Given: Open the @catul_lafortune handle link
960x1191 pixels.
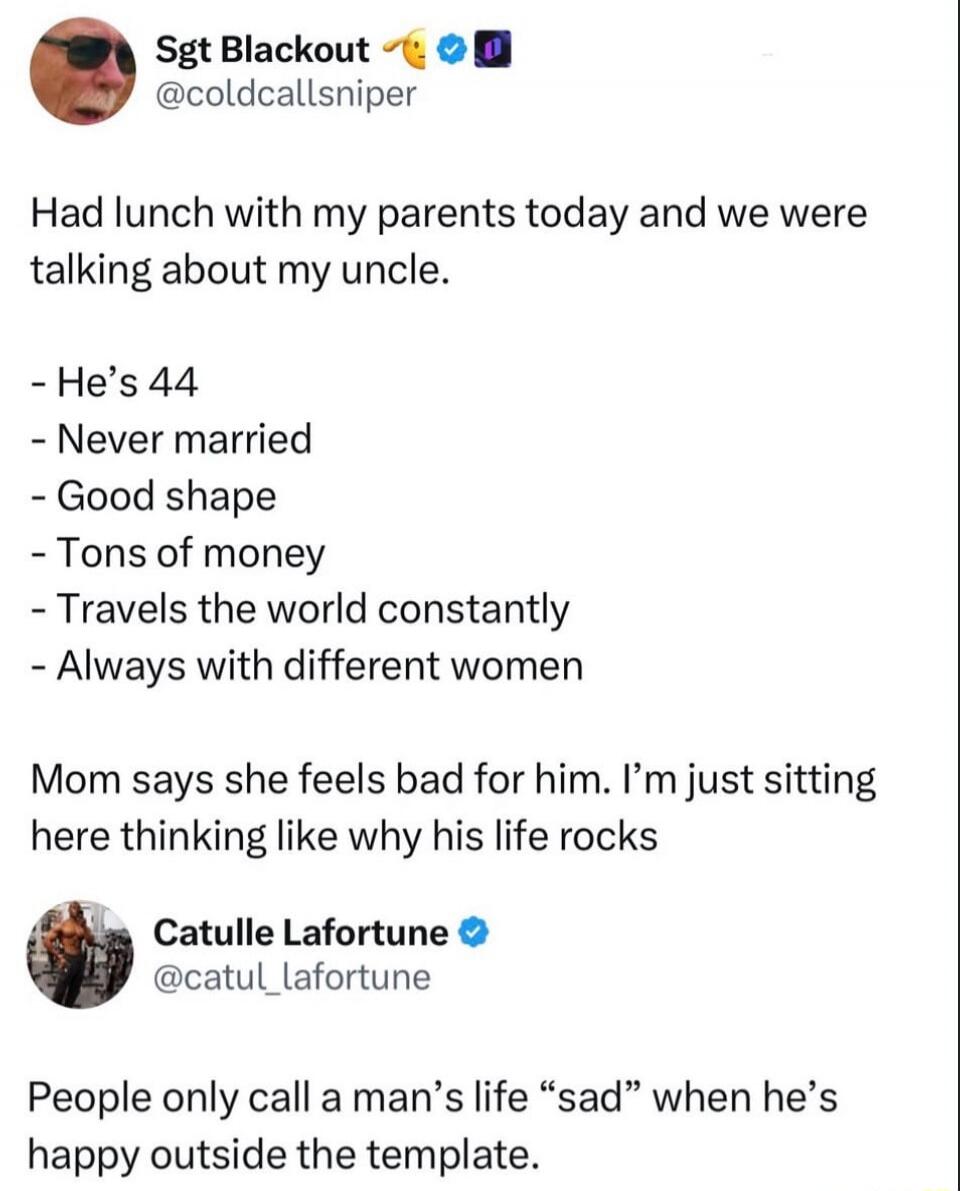Looking at the screenshot, I should (x=292, y=975).
